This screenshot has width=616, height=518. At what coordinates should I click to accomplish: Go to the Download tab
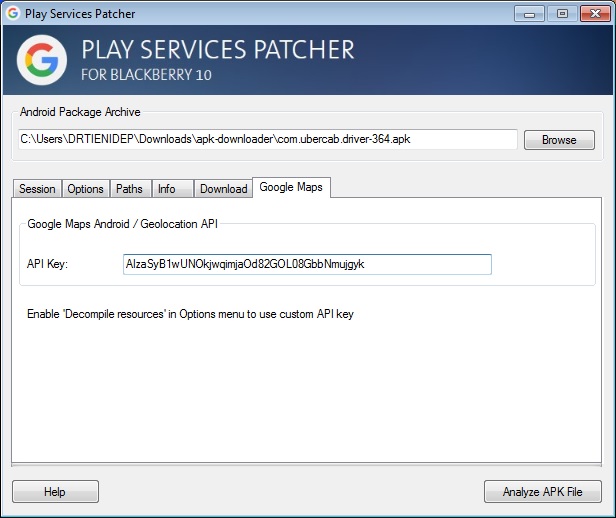tap(224, 189)
